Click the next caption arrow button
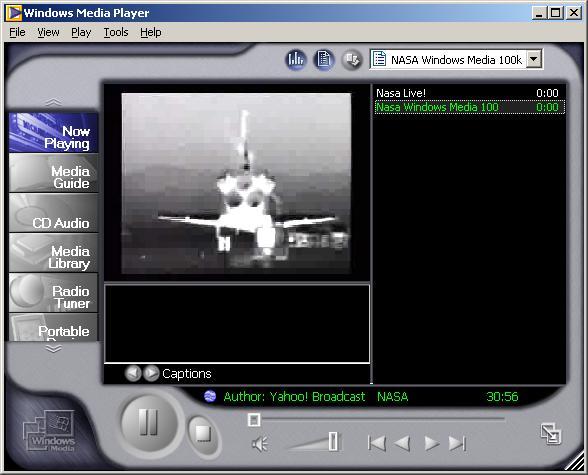 [x=151, y=373]
